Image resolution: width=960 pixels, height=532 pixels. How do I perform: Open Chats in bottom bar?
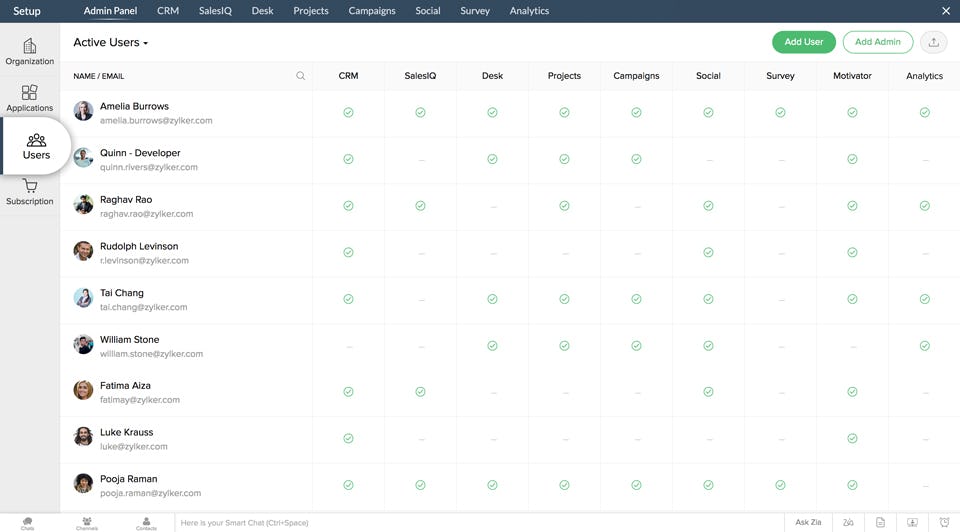point(28,523)
